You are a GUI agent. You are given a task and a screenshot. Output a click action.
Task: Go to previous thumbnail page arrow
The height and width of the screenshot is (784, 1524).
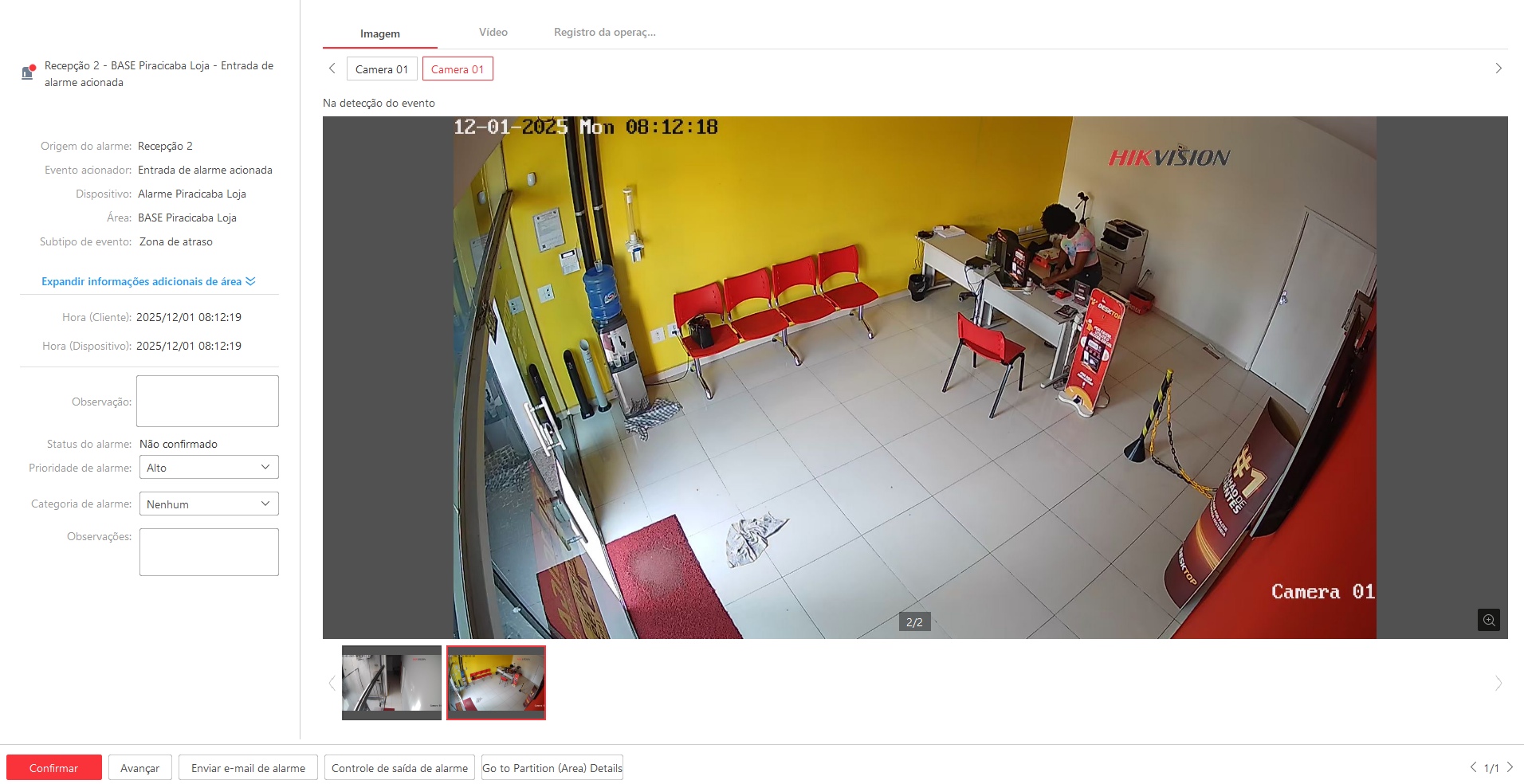(x=332, y=683)
